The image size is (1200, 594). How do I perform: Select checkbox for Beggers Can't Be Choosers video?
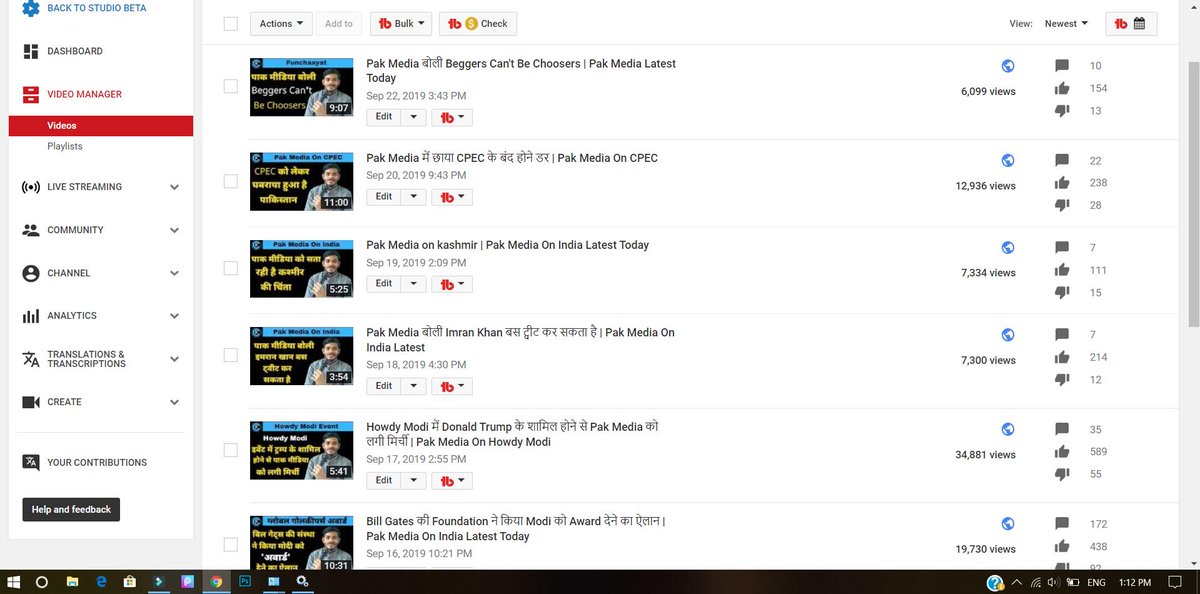point(231,87)
